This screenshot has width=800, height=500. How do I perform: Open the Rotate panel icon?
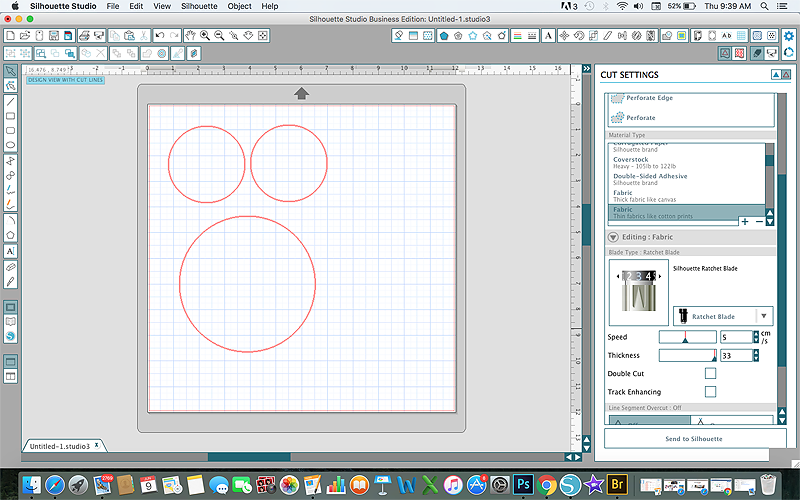tap(579, 36)
